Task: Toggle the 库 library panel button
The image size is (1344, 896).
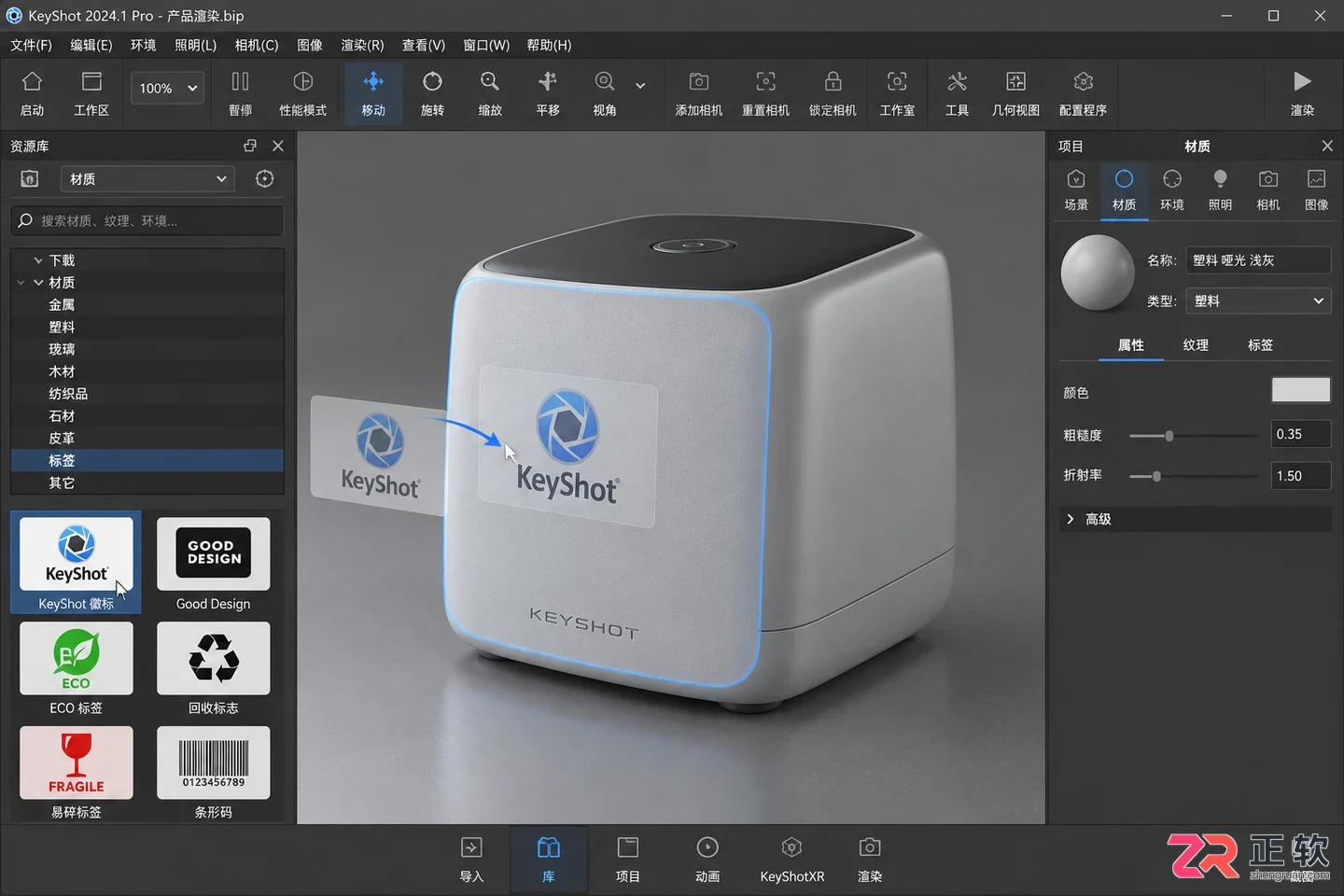Action: click(549, 860)
